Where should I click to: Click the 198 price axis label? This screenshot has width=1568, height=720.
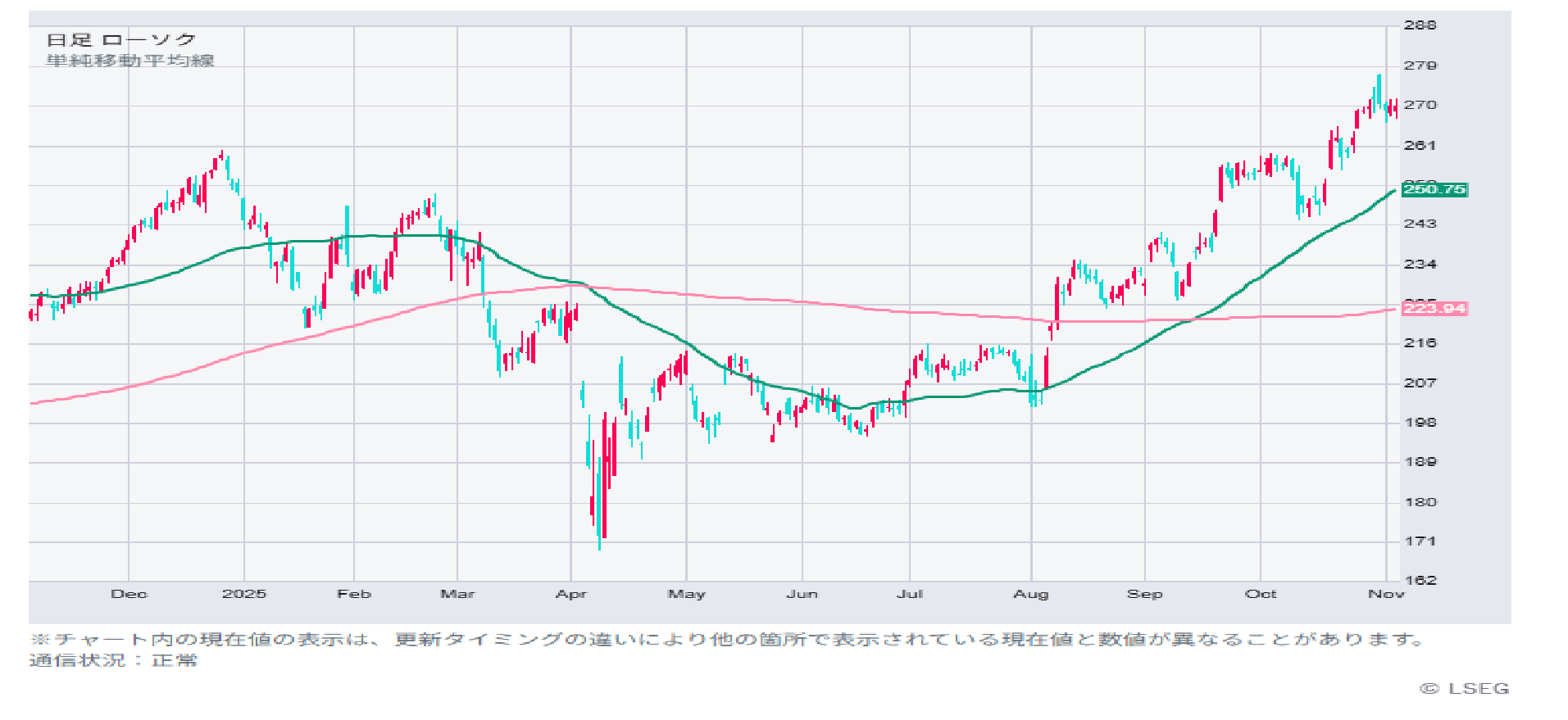1420,423
